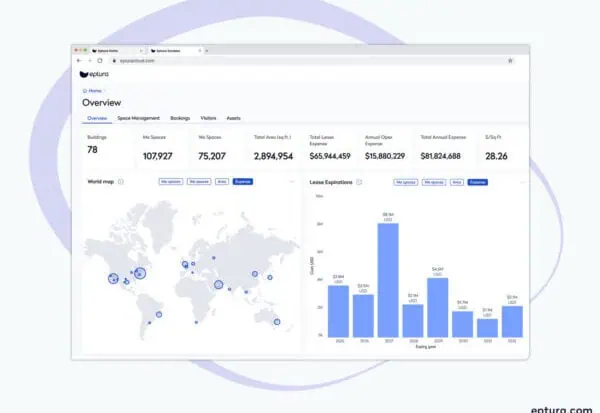Bookmark the page with the star icon
Viewport: 600px width, 413px height.
point(510,60)
